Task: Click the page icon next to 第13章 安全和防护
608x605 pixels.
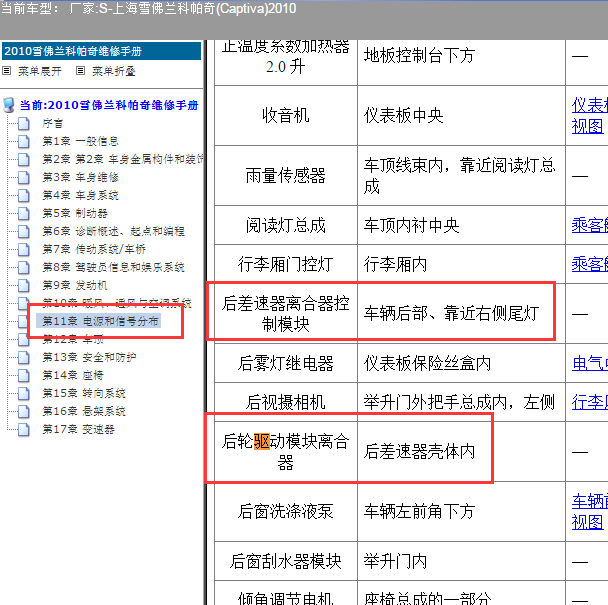Action: (x=24, y=358)
